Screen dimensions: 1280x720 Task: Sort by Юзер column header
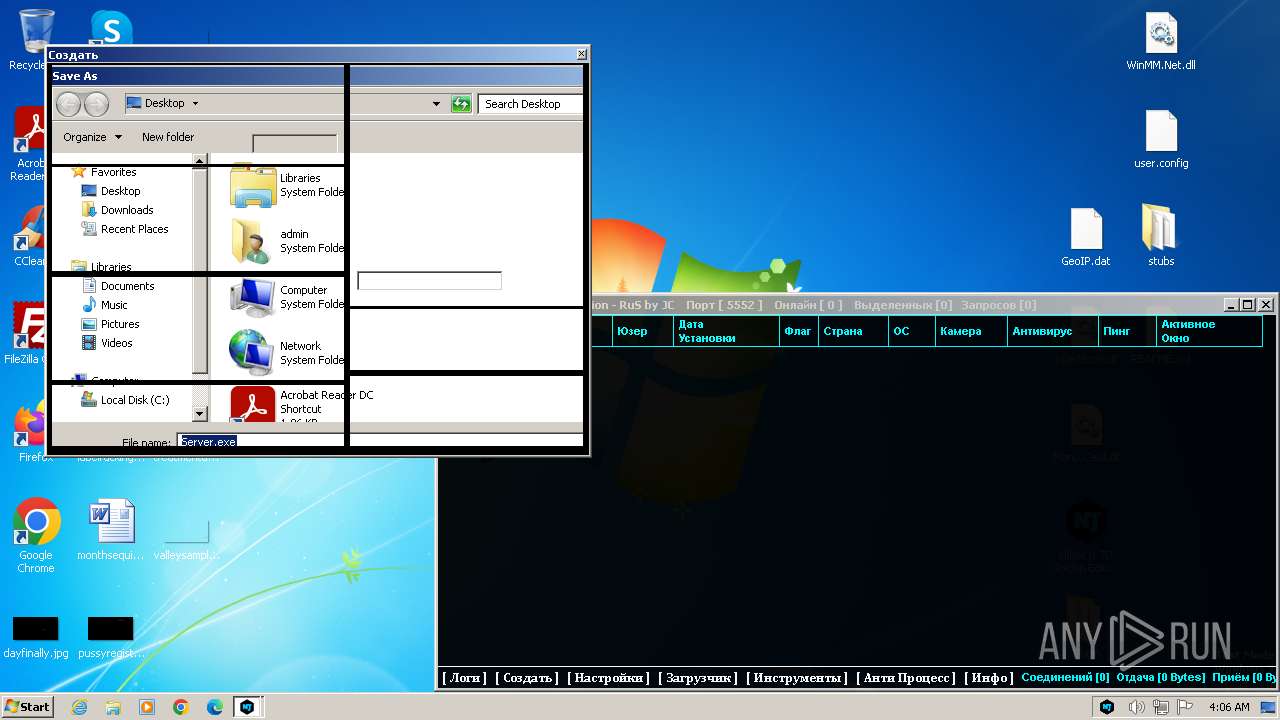pos(641,331)
